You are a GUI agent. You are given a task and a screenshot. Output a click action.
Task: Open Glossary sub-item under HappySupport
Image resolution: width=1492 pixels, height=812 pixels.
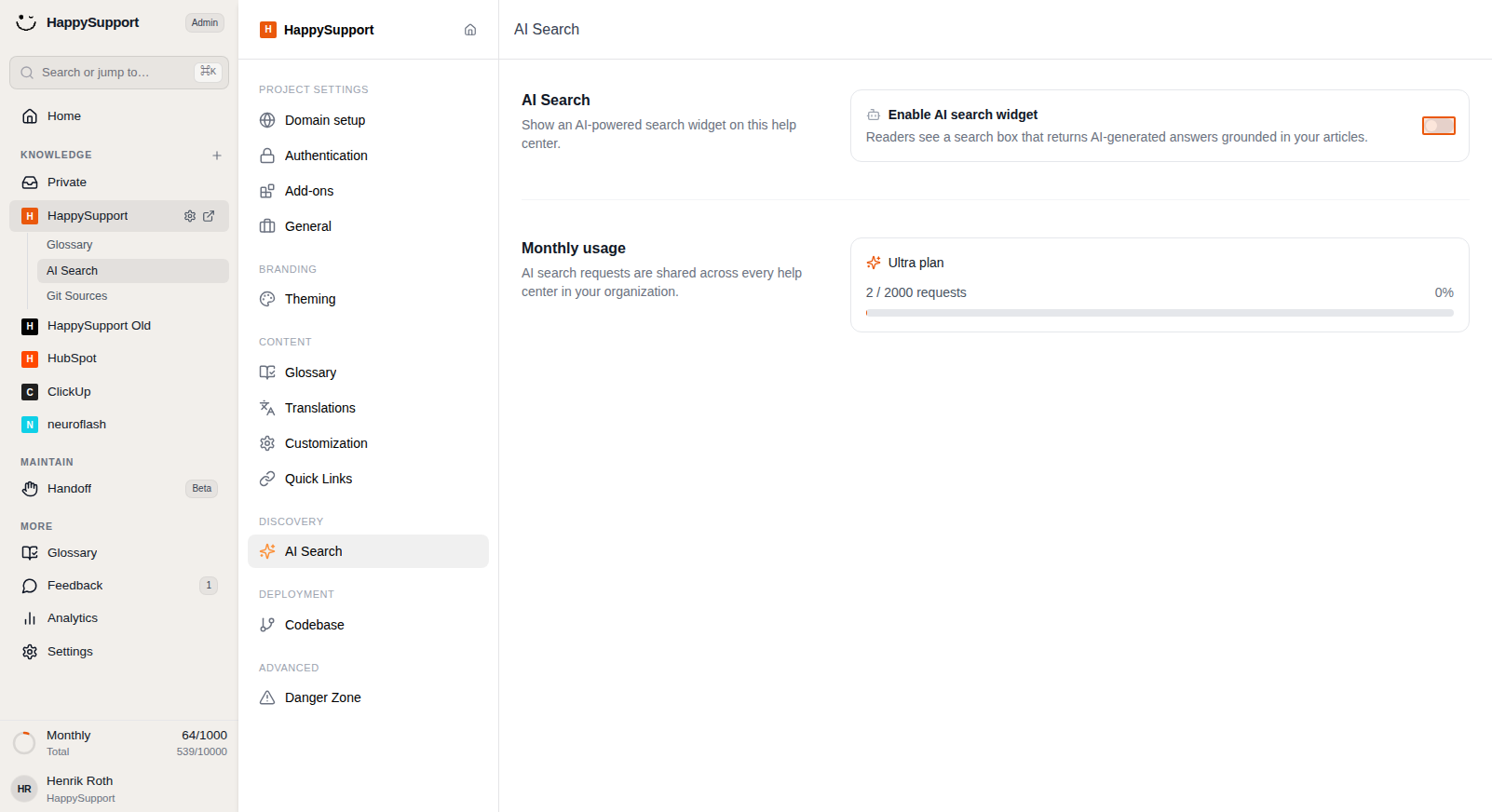click(x=133, y=245)
